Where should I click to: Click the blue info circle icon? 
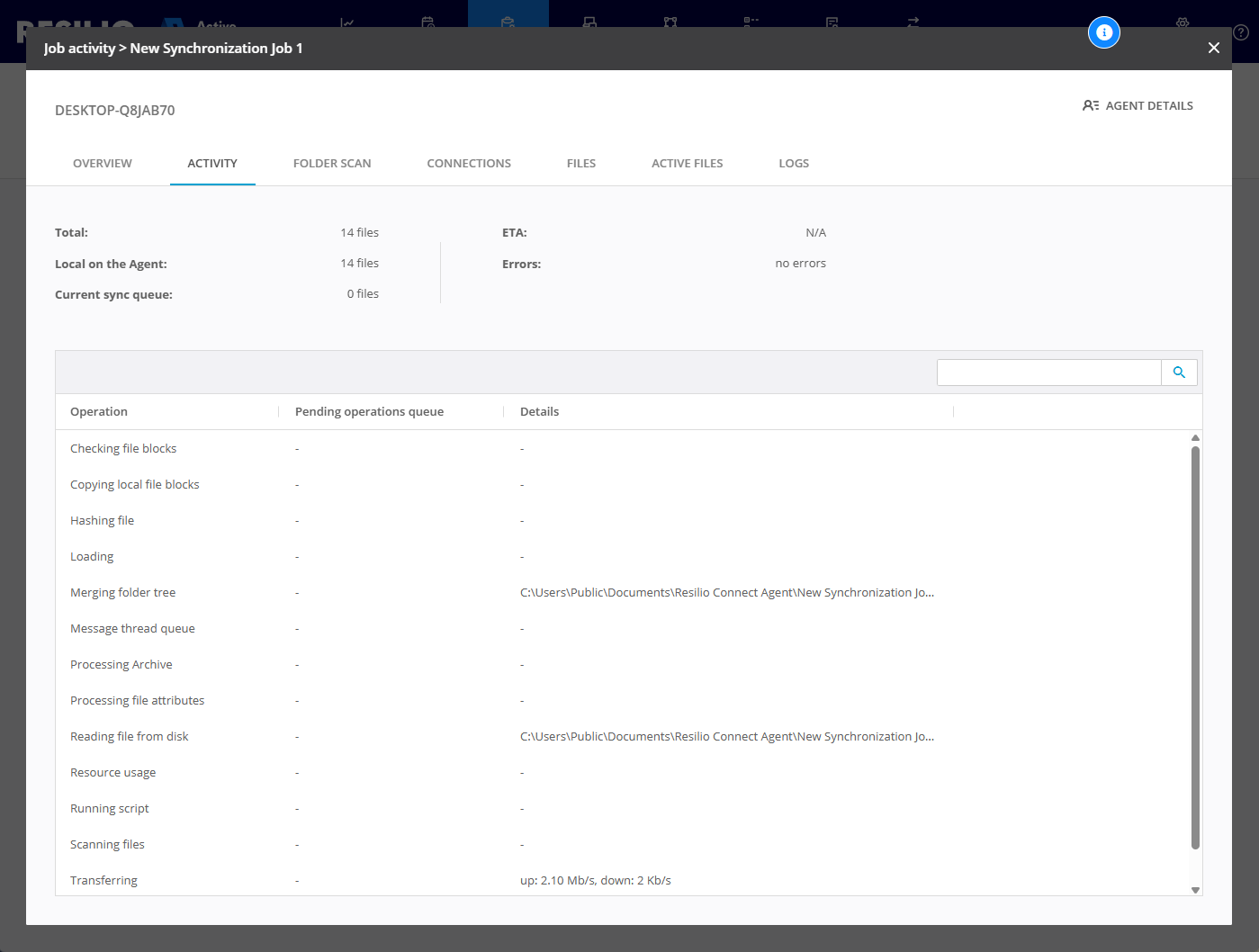1103,32
